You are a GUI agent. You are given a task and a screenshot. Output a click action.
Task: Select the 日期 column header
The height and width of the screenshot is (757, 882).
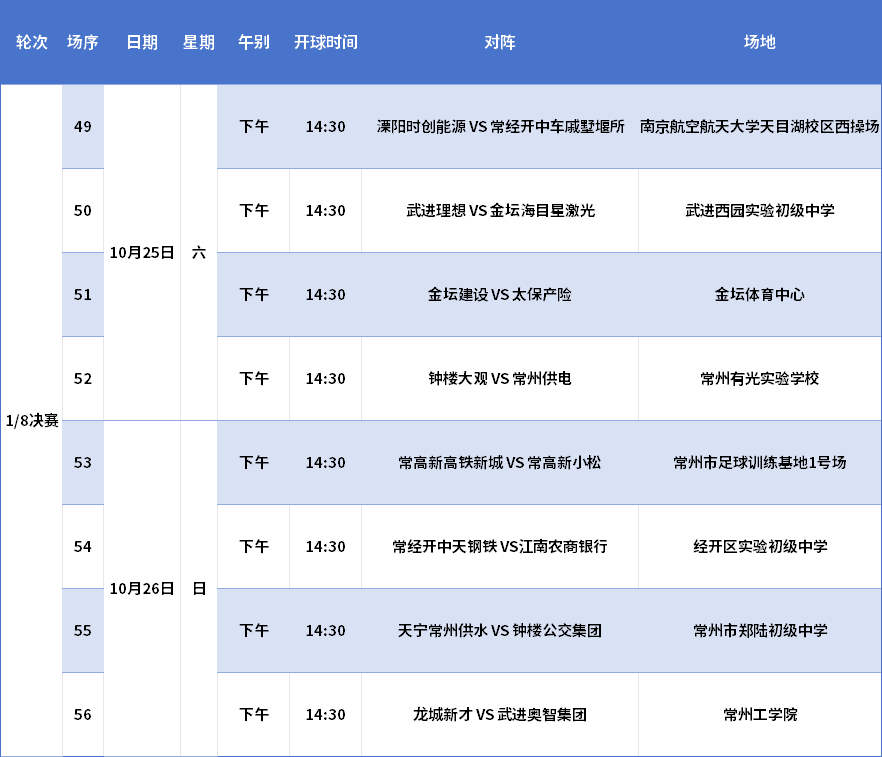pos(143,43)
